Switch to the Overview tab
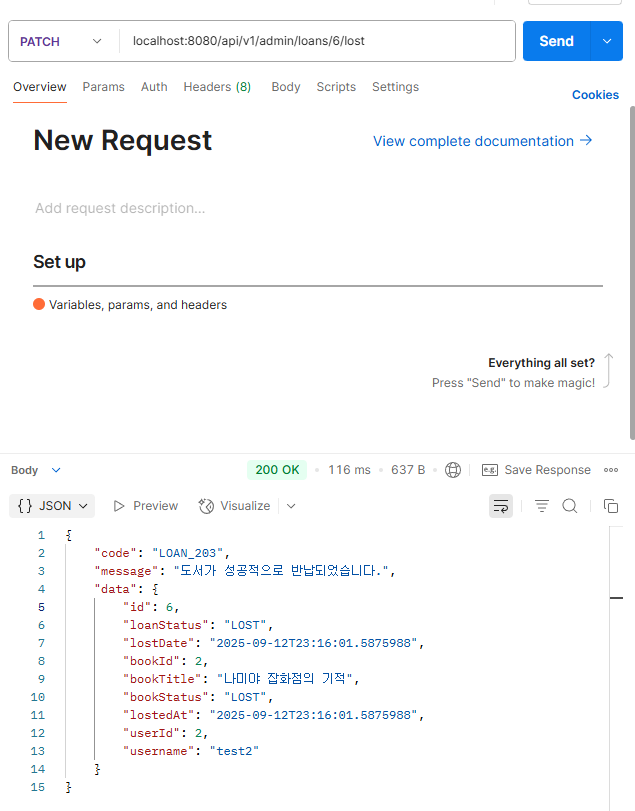This screenshot has height=811, width=635. pos(40,87)
